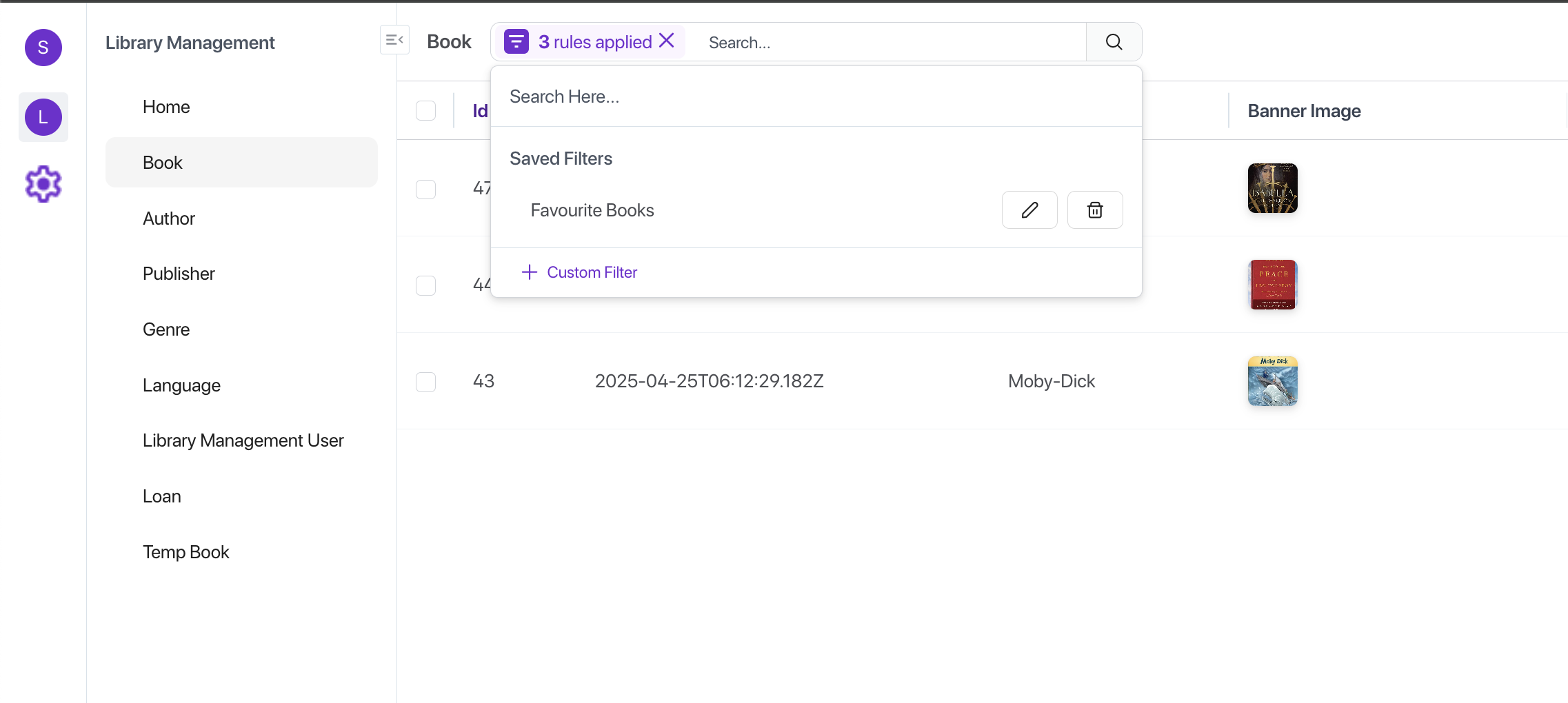Click the Search Here filter field
1568x703 pixels.
[814, 96]
